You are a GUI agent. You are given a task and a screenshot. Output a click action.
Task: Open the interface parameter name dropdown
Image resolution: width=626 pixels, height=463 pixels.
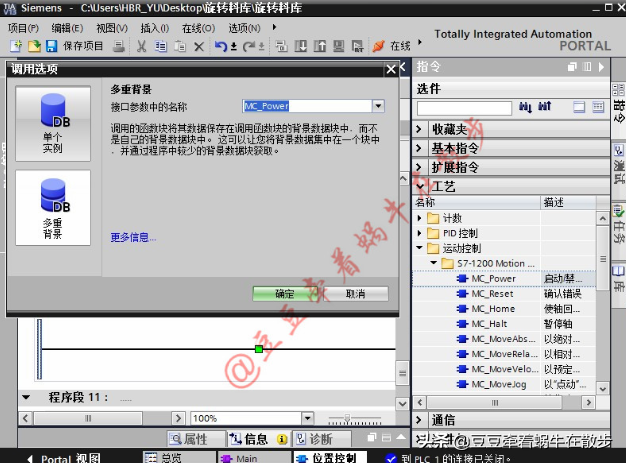(x=378, y=106)
